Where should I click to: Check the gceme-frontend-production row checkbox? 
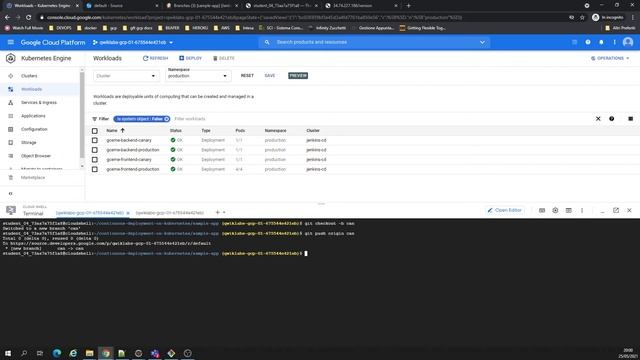[95, 169]
